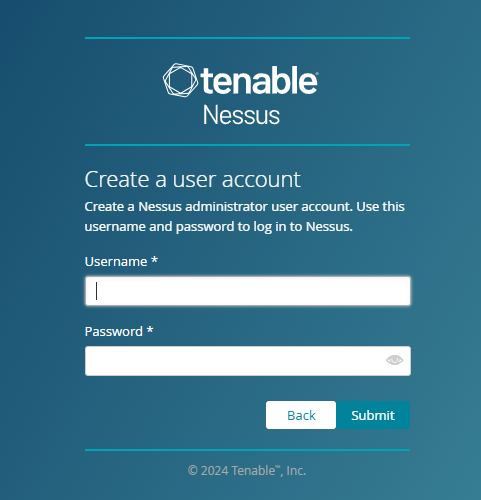
Task: Click the required asterisk beside Username
Action: click(154, 260)
